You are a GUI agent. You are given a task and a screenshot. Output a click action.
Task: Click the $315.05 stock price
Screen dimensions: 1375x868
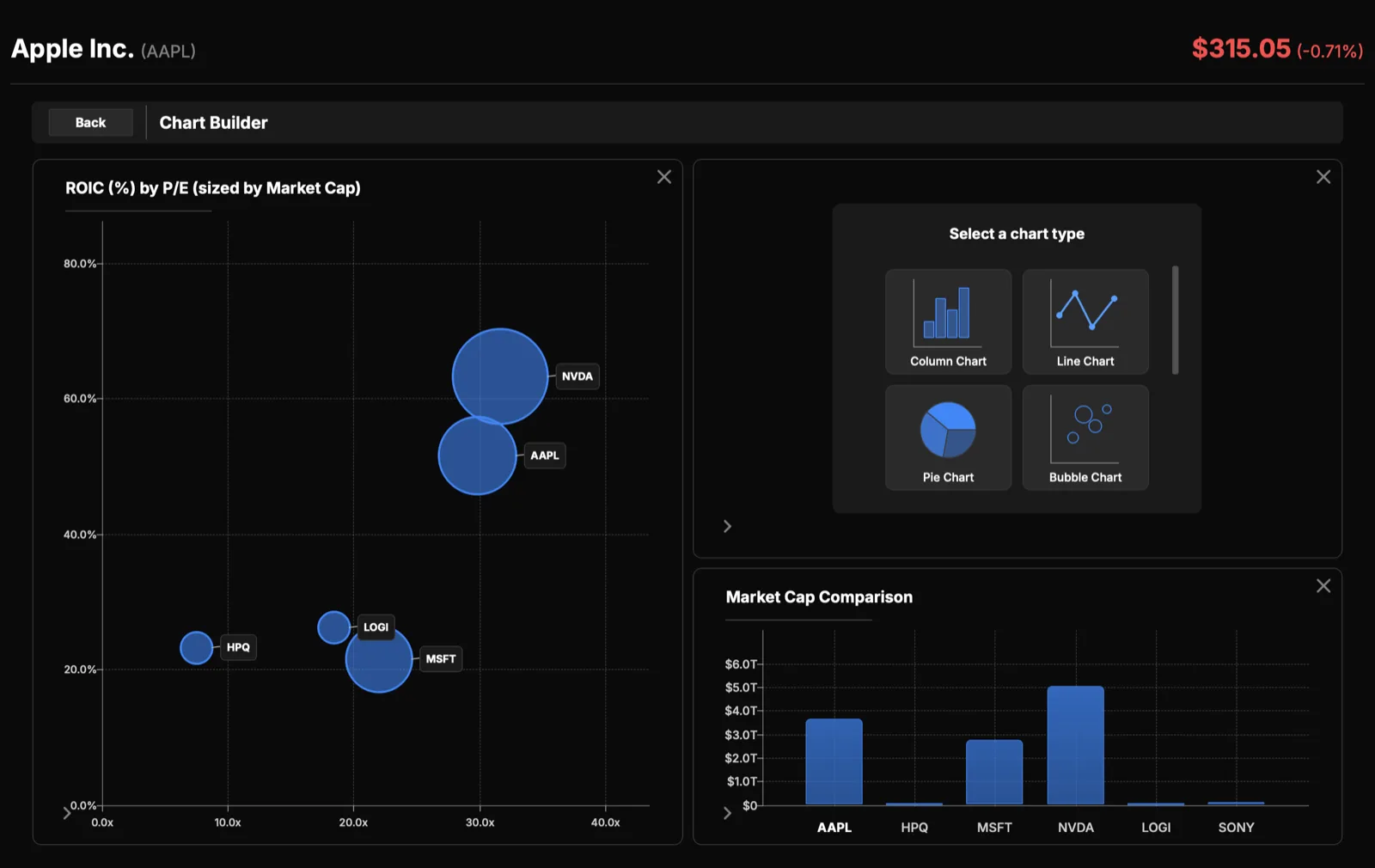(x=1241, y=49)
